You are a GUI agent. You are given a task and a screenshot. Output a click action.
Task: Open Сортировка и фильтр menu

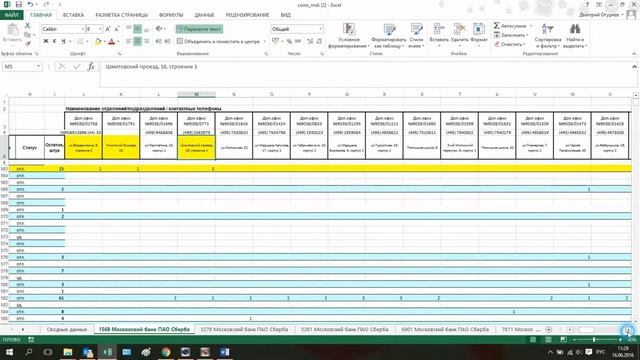tap(547, 36)
